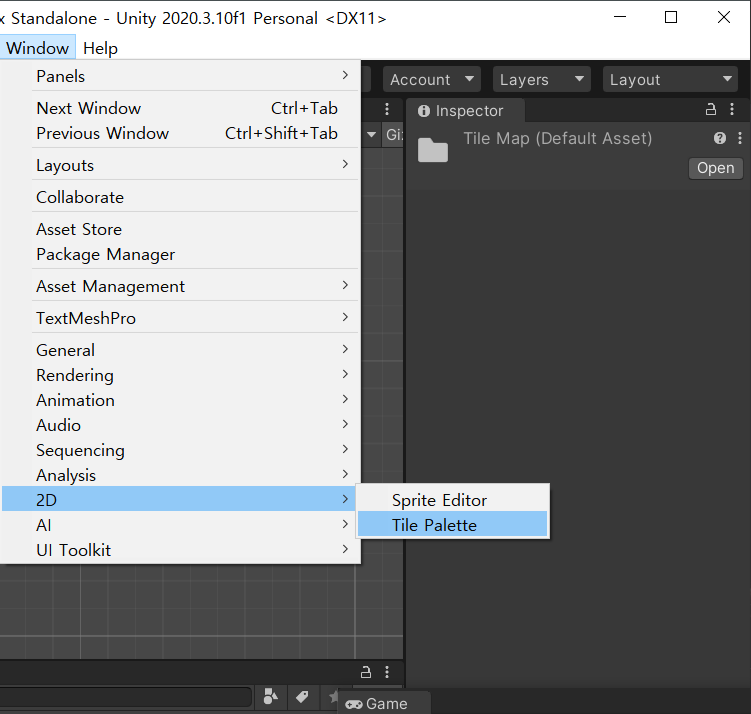This screenshot has height=714, width=751.
Task: Expand the Layouts submenu
Action: pyautogui.click(x=180, y=165)
